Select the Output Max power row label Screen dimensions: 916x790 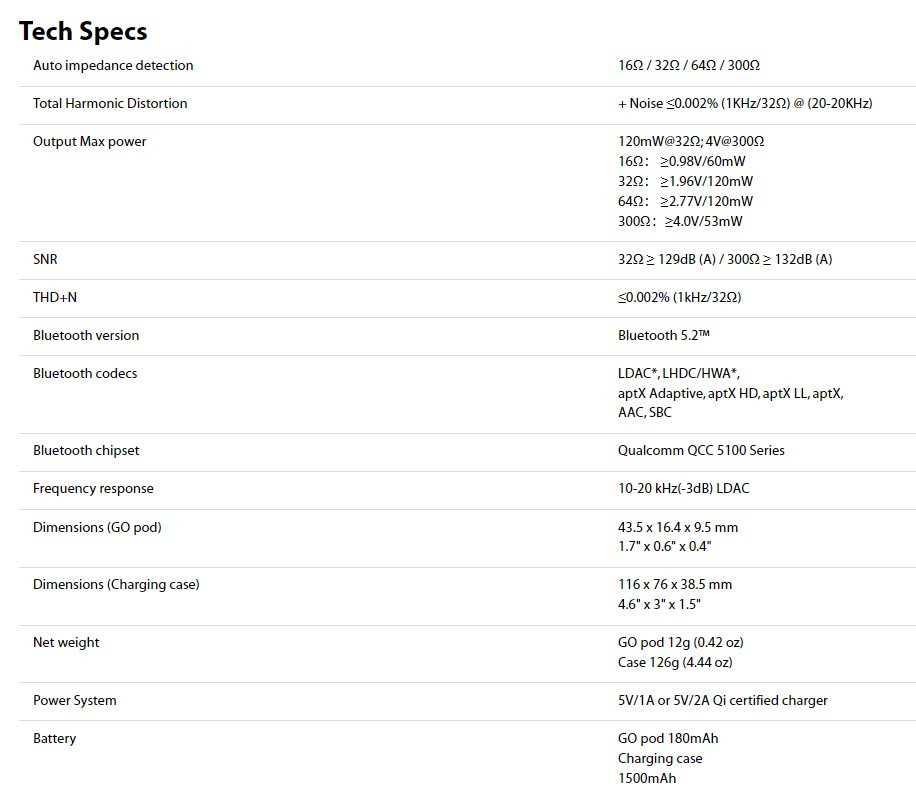click(89, 142)
